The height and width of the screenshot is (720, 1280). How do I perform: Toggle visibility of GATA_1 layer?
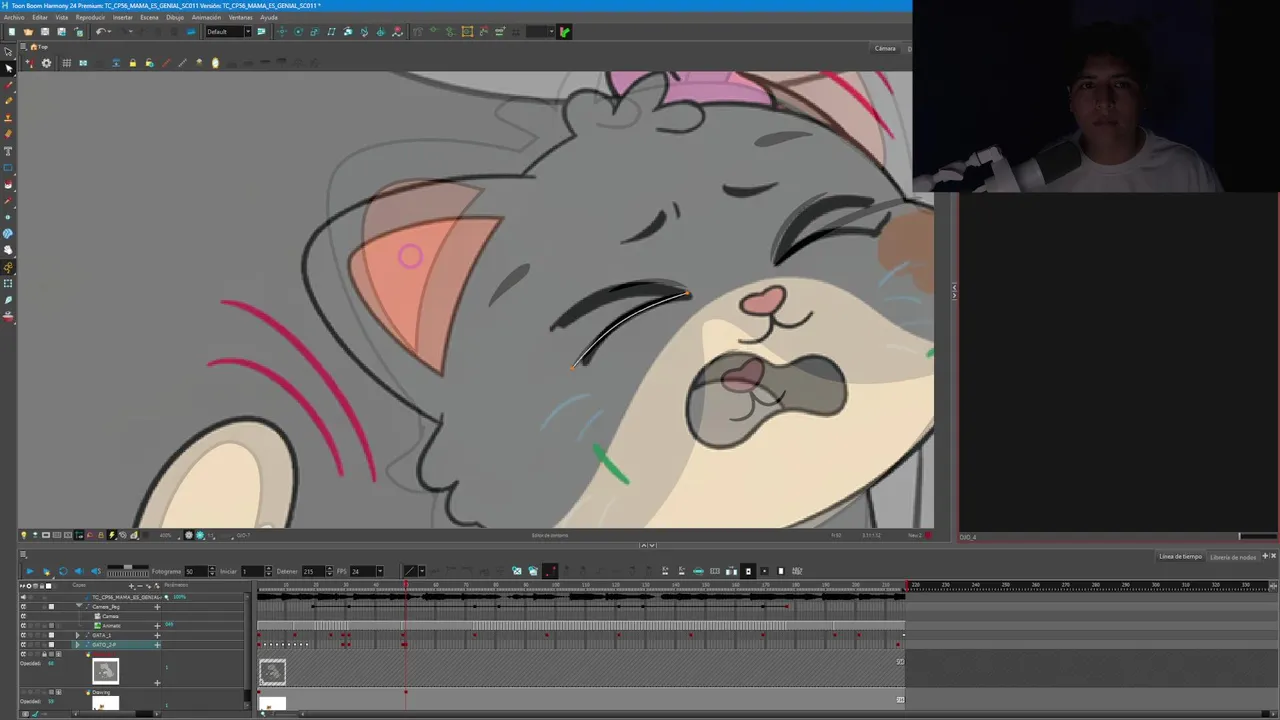23,635
